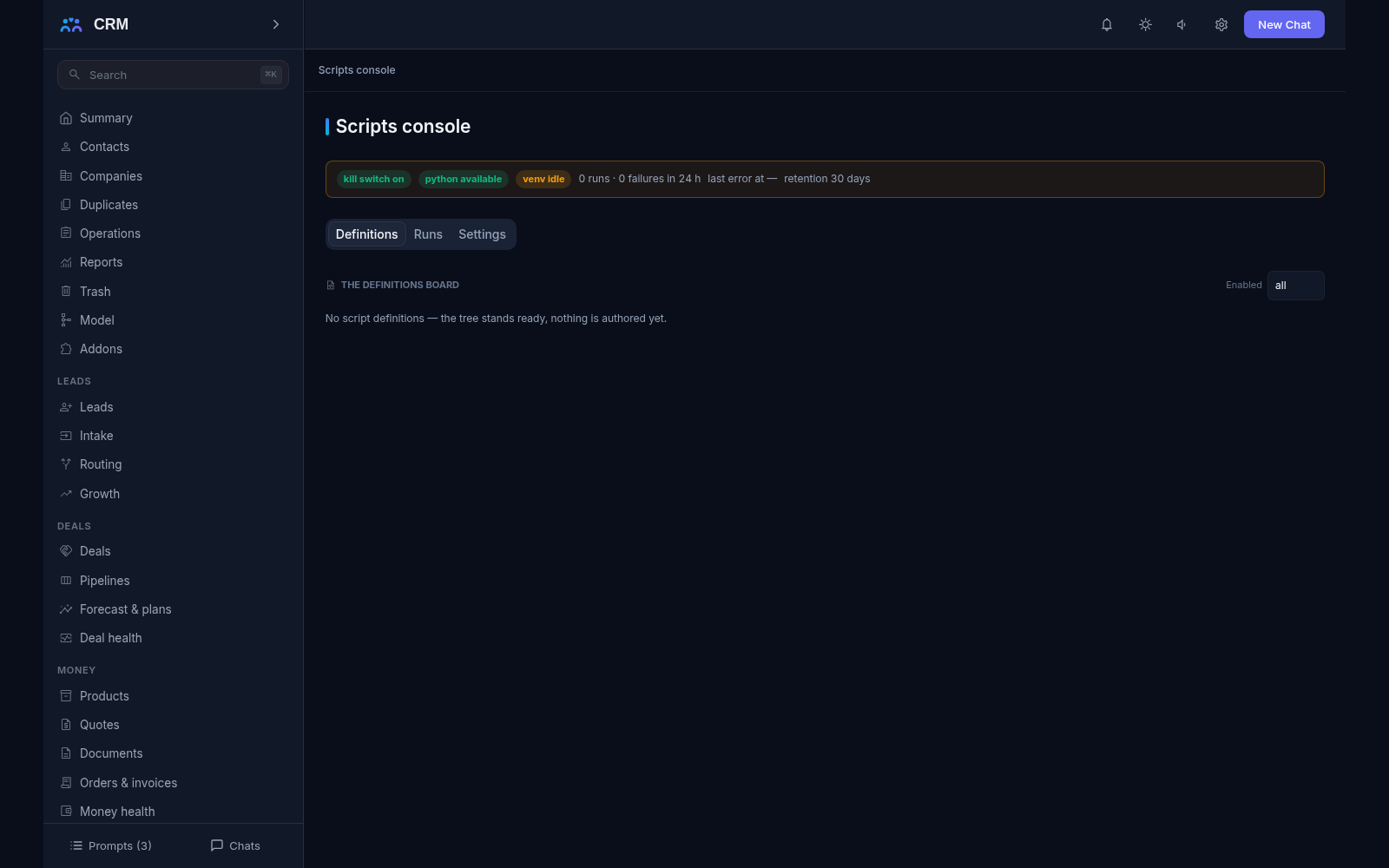This screenshot has height=868, width=1389.
Task: Click the Companies building icon
Action: (x=66, y=176)
